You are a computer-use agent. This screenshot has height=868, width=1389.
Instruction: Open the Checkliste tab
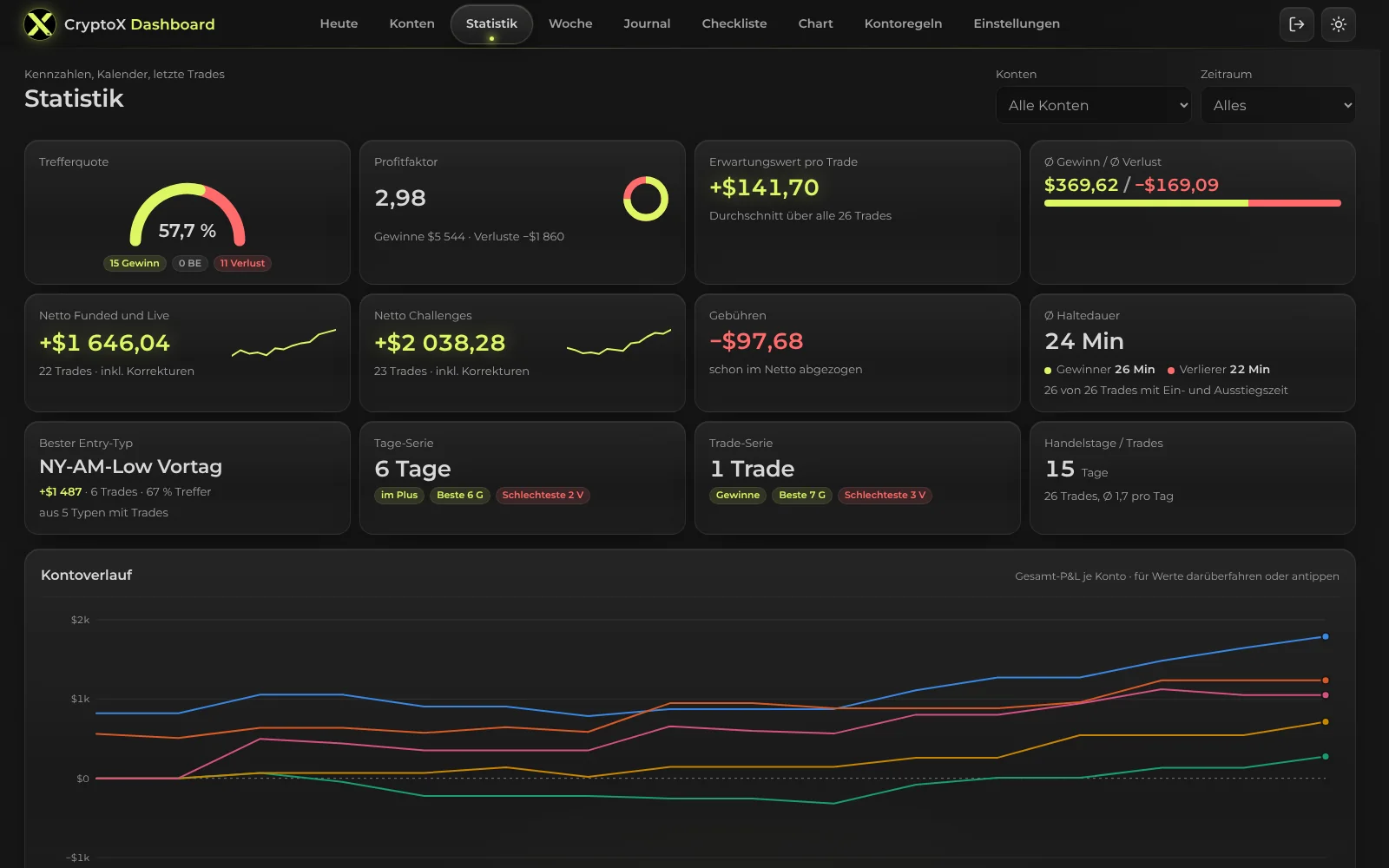point(734,23)
